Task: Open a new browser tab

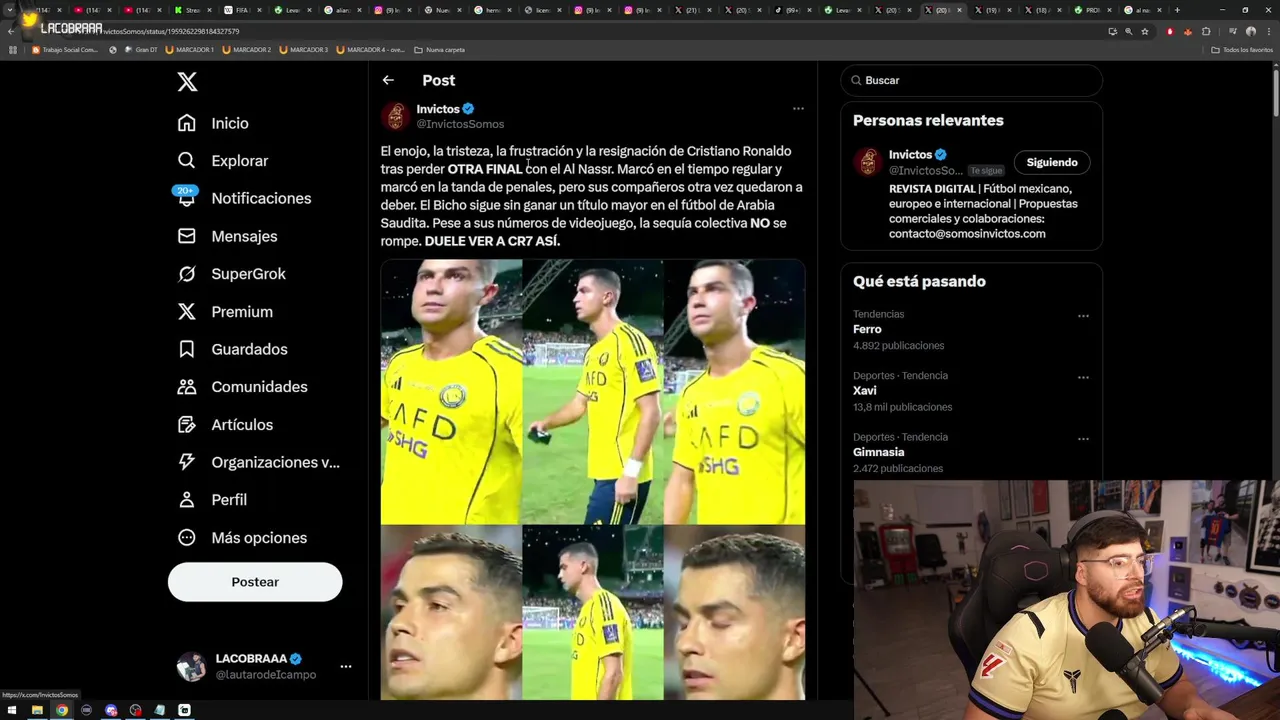Action: coord(1177,10)
